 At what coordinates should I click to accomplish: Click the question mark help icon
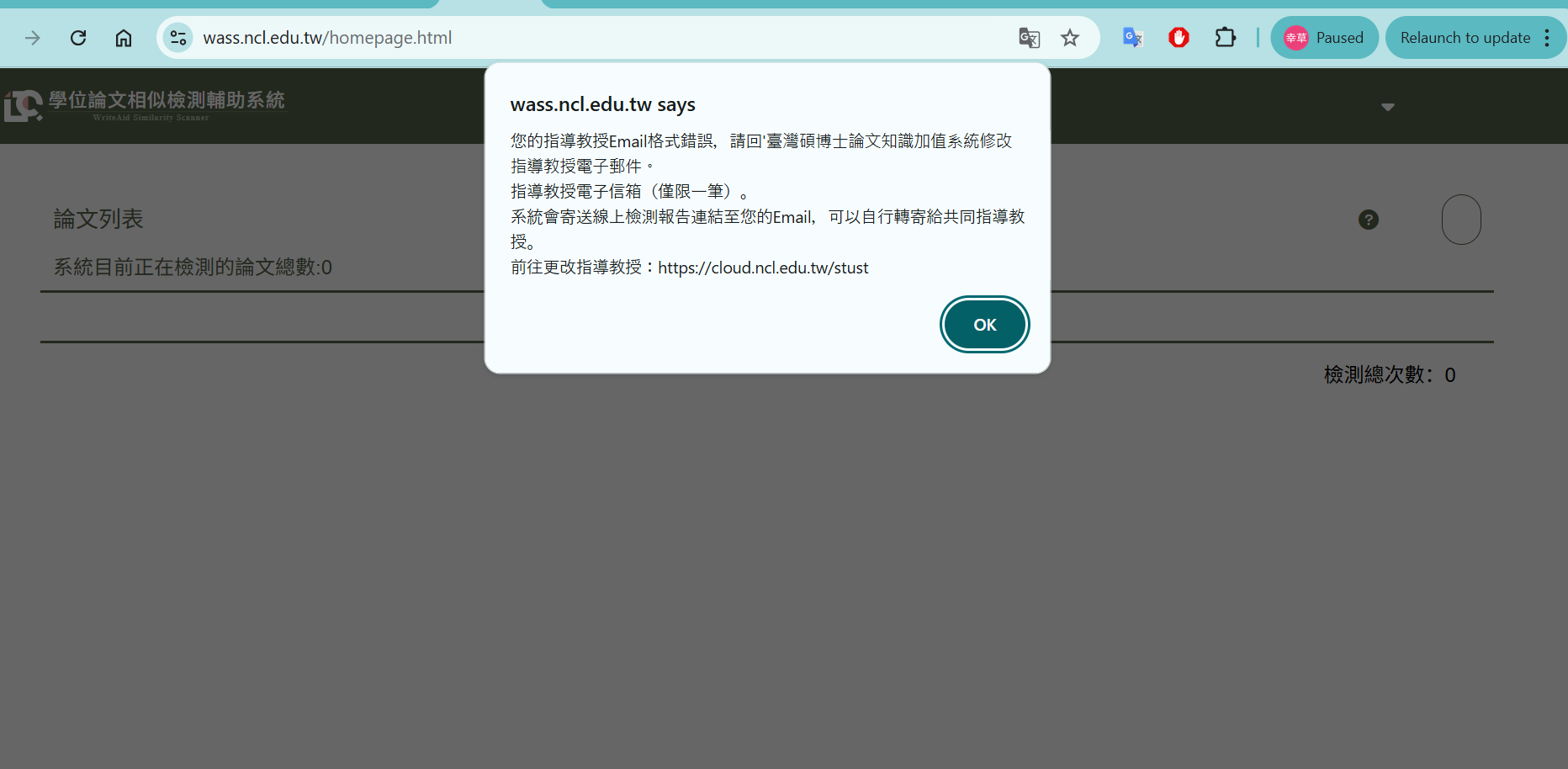1369,220
